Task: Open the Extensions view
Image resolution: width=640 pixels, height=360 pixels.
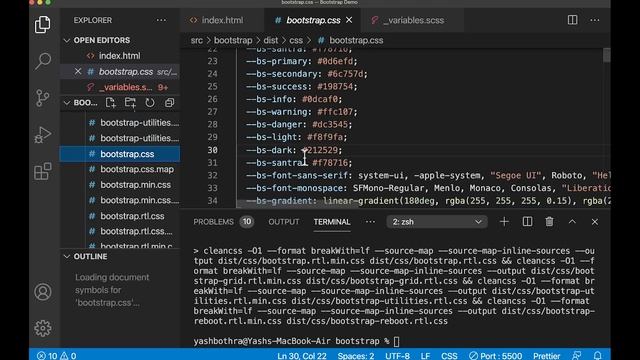Action: [x=42, y=171]
